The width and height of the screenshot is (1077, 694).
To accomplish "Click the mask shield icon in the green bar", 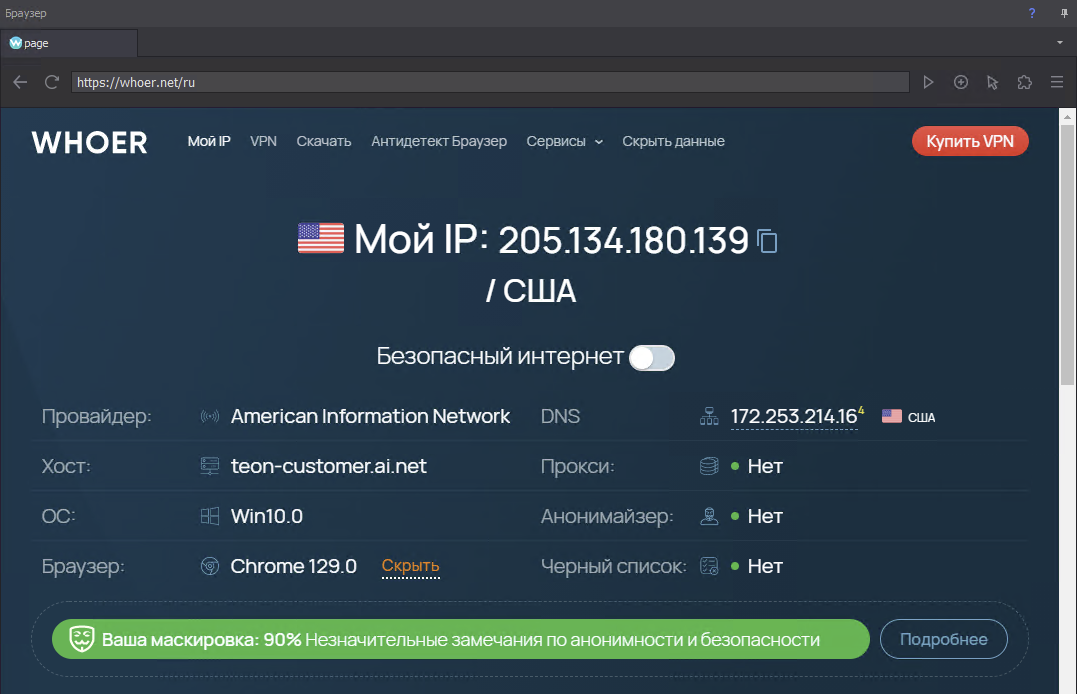I will [82, 639].
